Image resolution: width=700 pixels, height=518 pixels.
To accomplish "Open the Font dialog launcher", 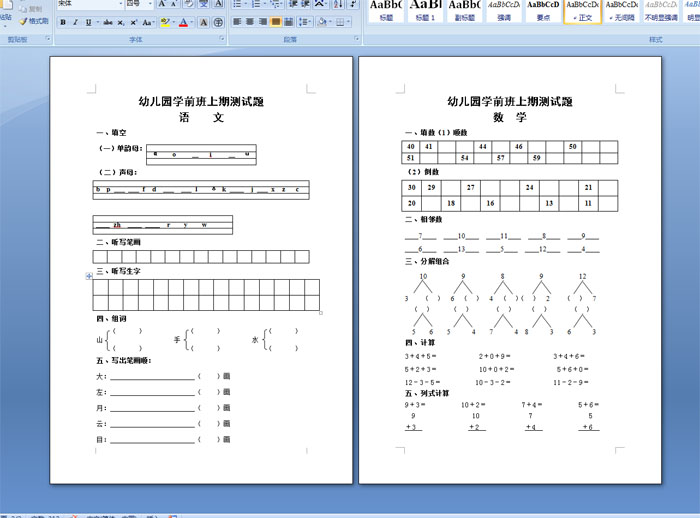I will (222, 39).
